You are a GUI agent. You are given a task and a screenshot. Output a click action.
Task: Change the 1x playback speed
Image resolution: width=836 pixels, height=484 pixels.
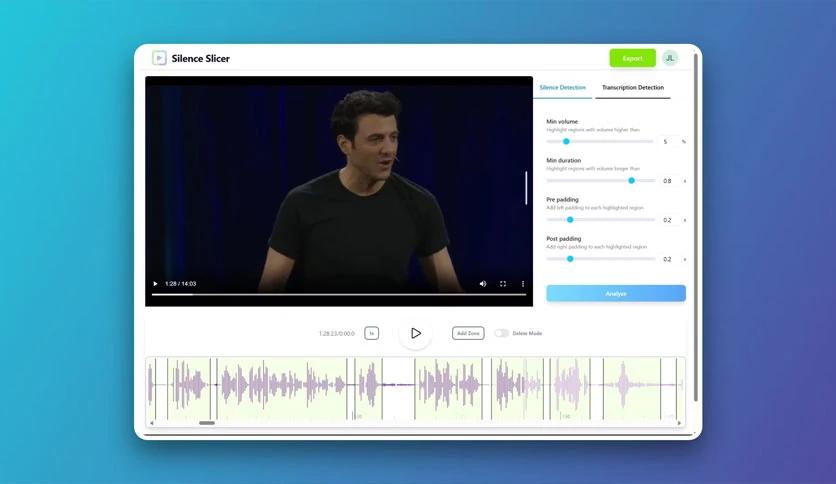(371, 333)
